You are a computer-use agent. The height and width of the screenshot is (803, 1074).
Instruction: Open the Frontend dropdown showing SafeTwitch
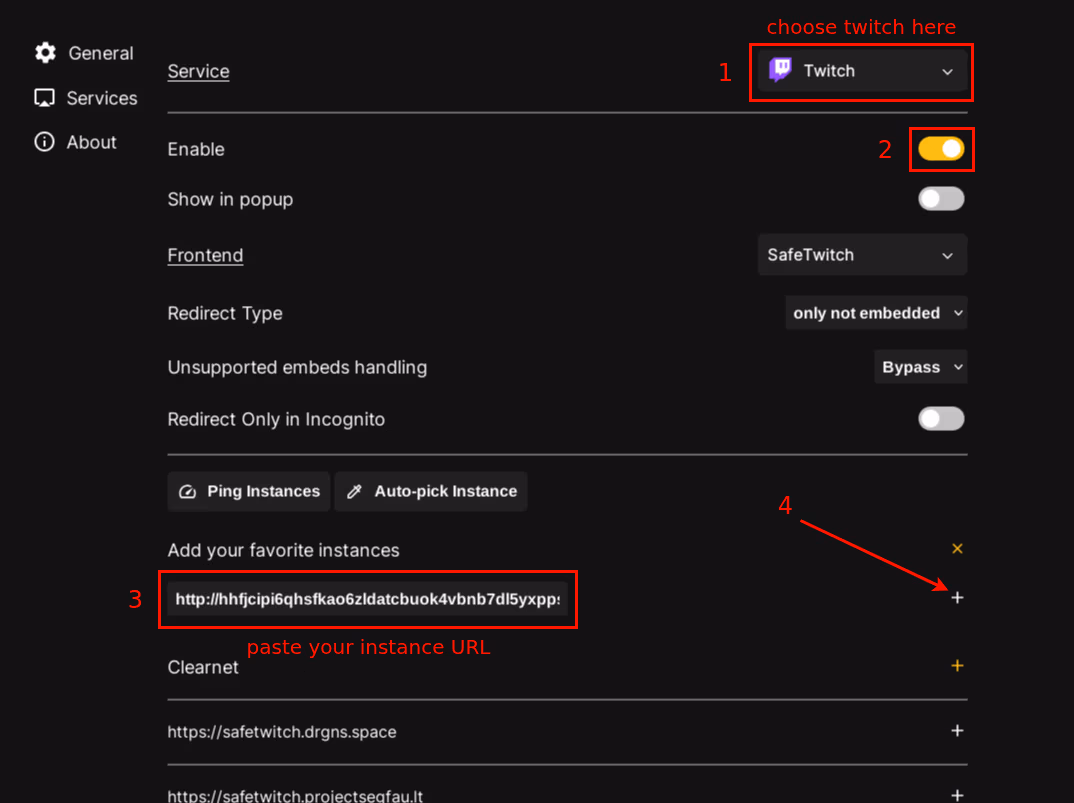[x=861, y=254]
